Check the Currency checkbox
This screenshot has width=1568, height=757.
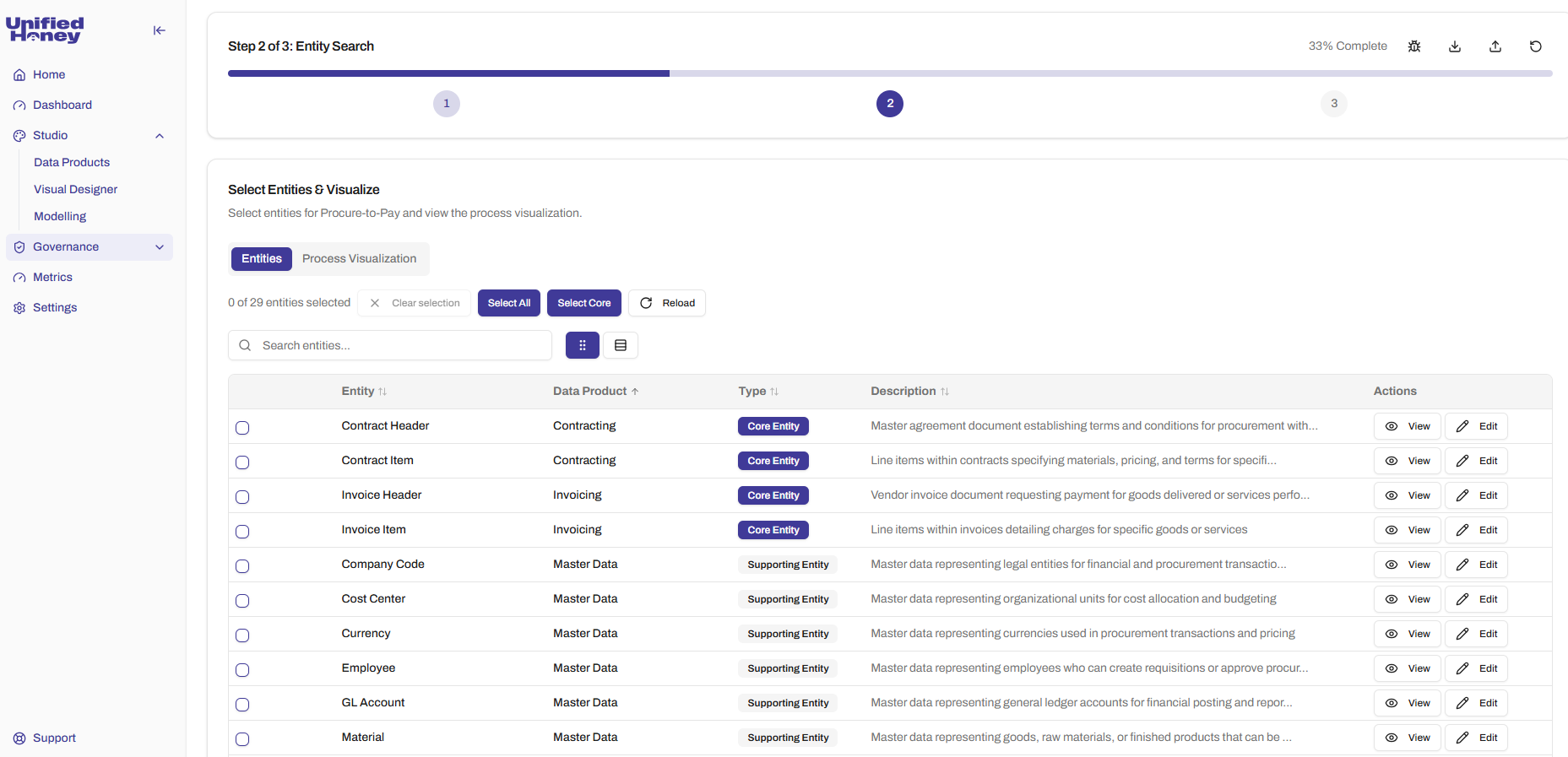click(x=242, y=635)
